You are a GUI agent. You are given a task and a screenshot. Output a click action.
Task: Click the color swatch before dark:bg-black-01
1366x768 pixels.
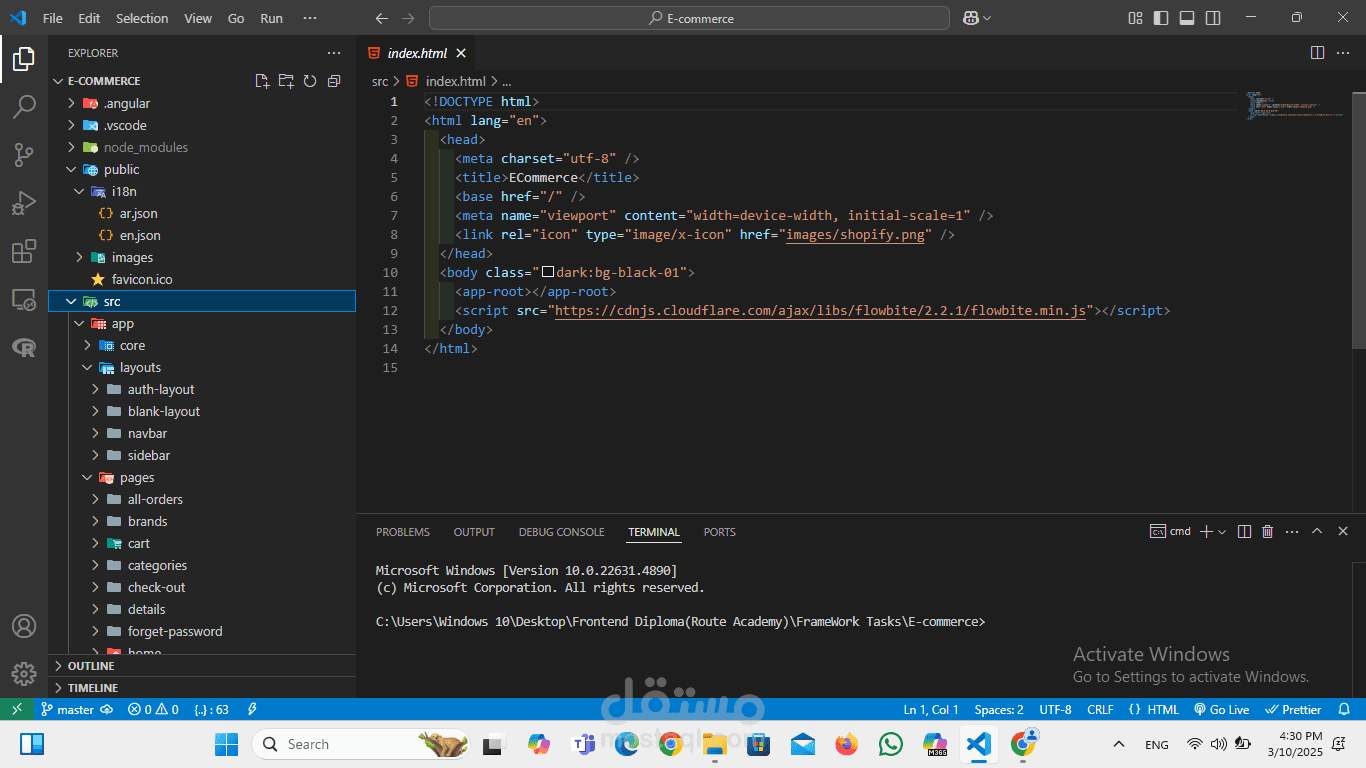pyautogui.click(x=548, y=272)
